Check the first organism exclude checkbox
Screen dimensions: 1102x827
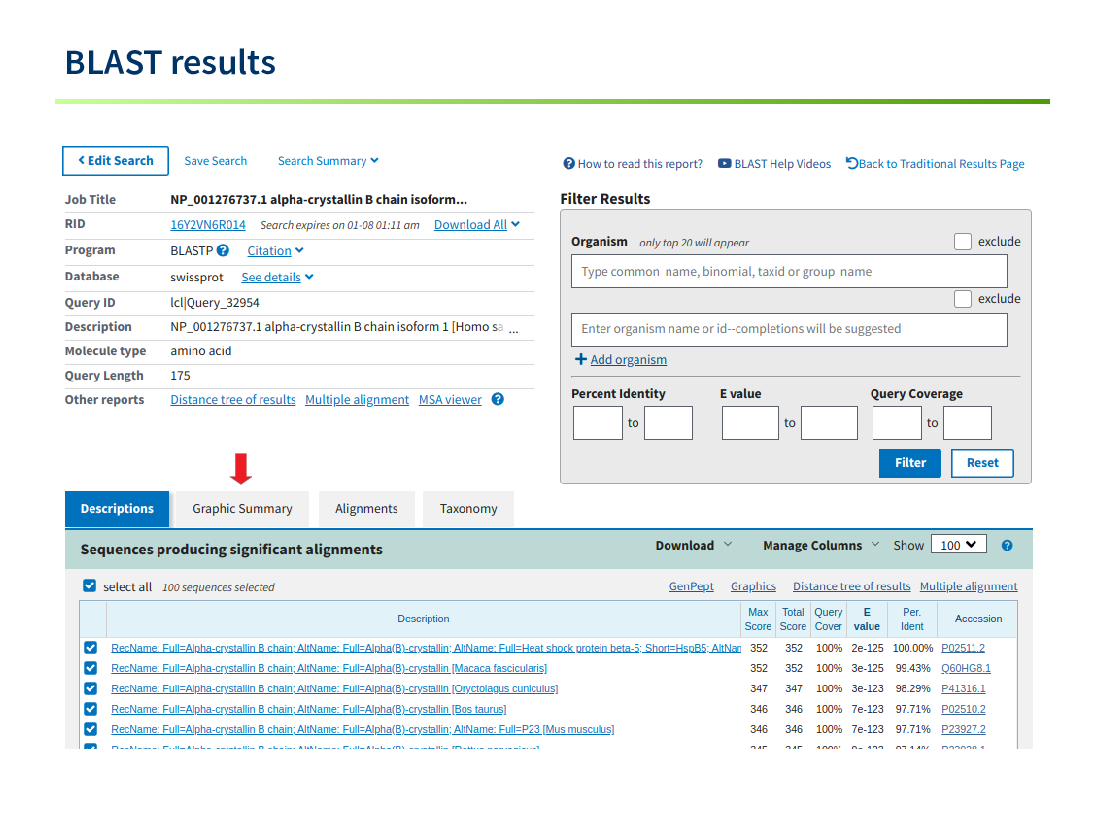(963, 242)
